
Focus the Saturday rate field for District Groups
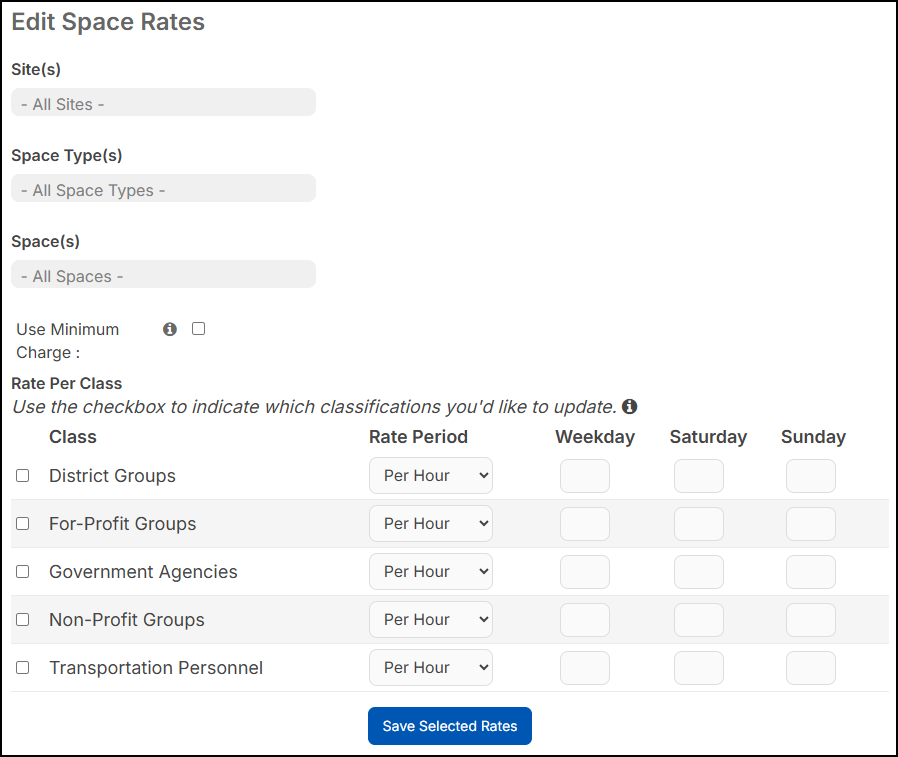pyautogui.click(x=699, y=476)
